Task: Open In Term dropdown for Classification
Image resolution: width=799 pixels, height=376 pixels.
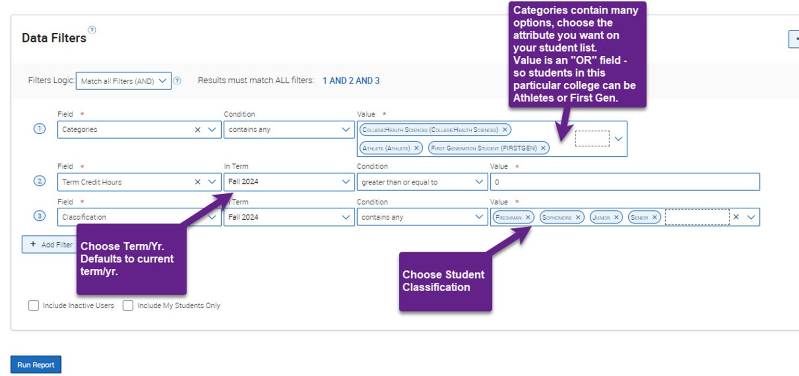Action: 289,217
